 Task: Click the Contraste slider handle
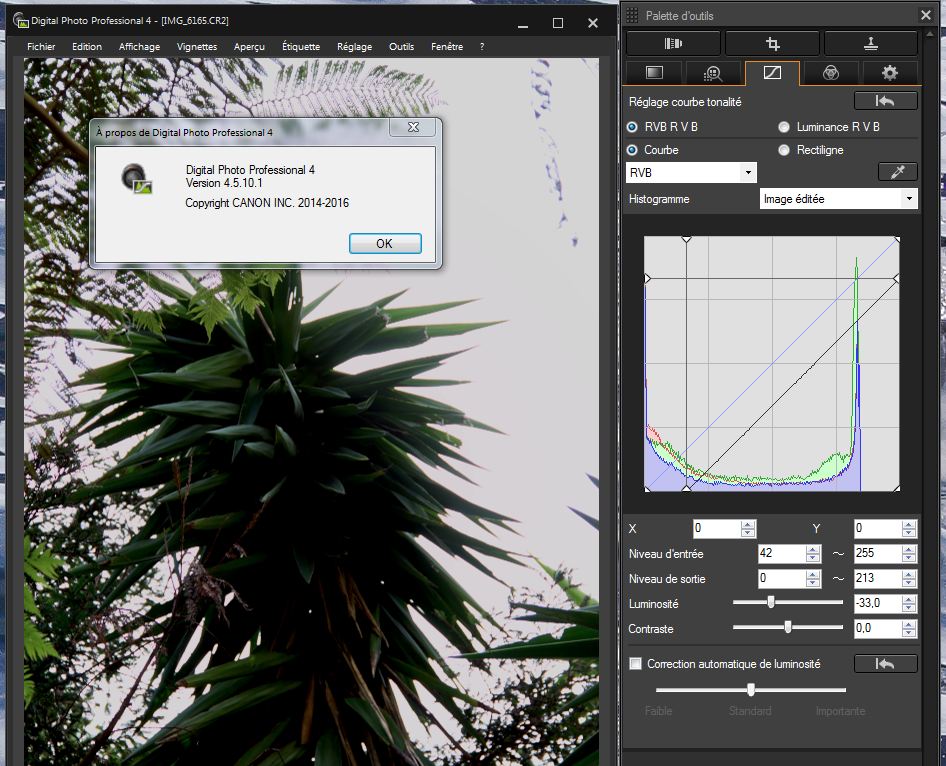click(787, 627)
